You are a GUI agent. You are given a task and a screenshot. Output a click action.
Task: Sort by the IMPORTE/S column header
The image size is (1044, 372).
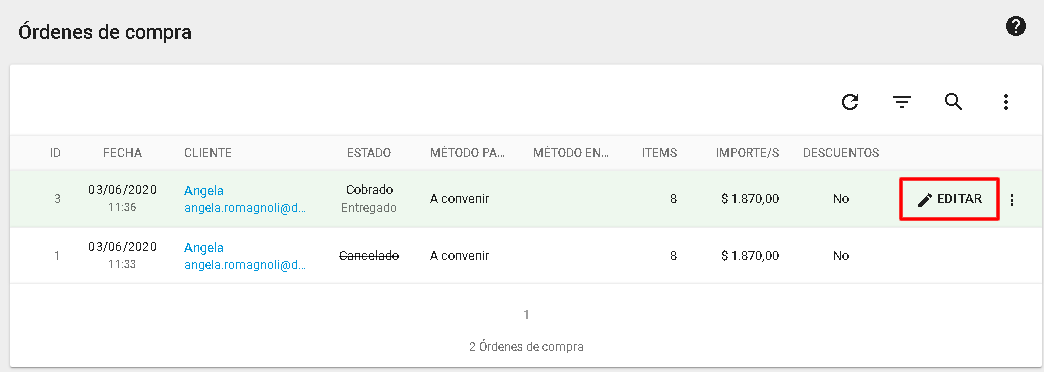click(747, 152)
